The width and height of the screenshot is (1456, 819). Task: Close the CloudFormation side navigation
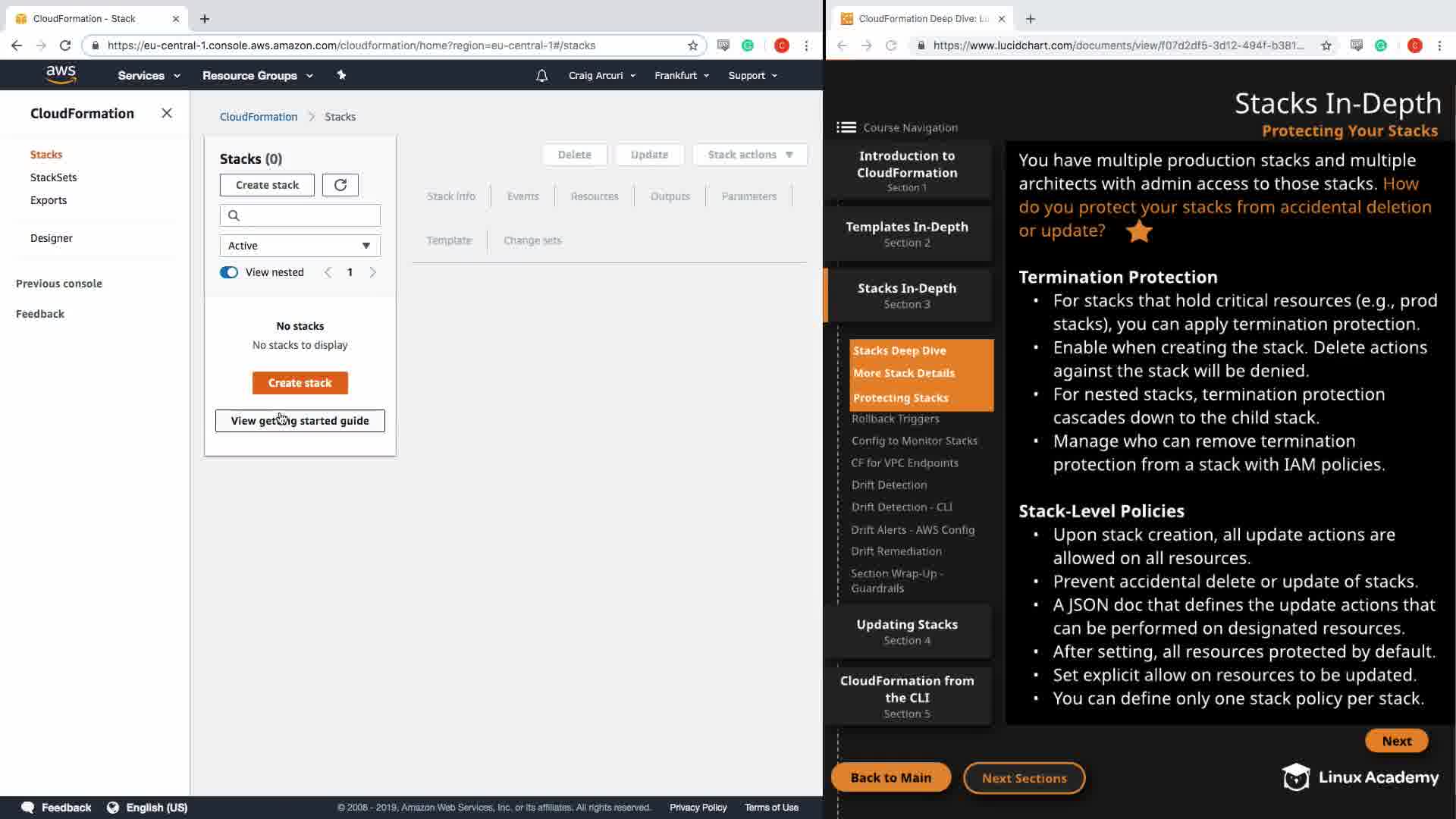pyautogui.click(x=167, y=113)
